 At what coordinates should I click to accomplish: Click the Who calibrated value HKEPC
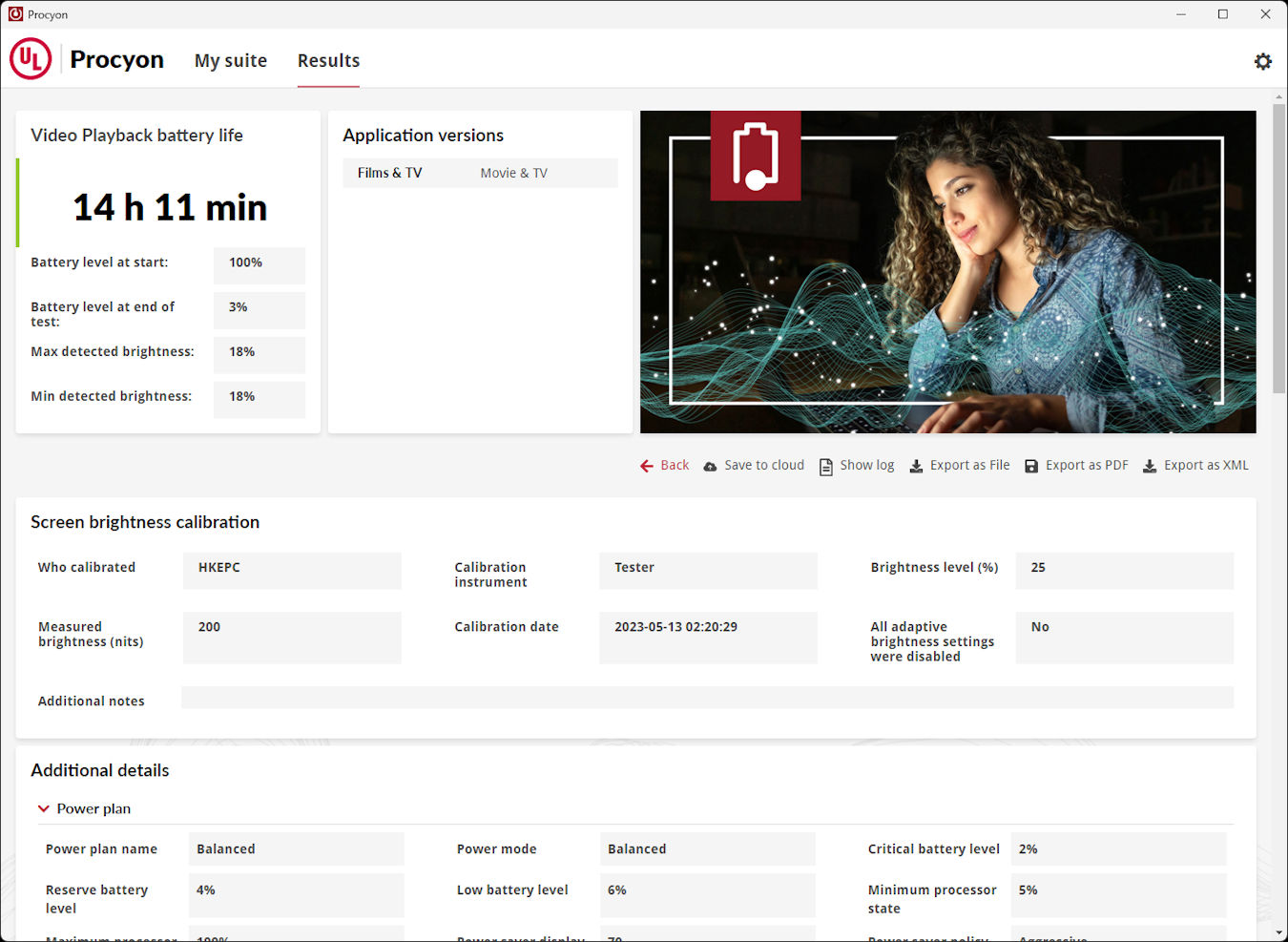click(x=292, y=571)
